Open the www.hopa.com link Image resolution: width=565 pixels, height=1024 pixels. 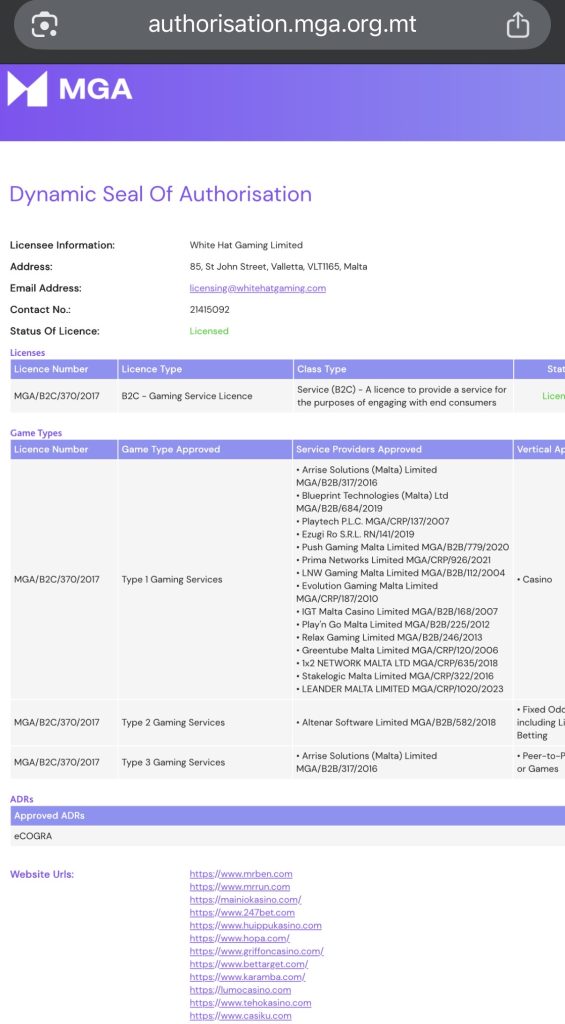coord(240,938)
